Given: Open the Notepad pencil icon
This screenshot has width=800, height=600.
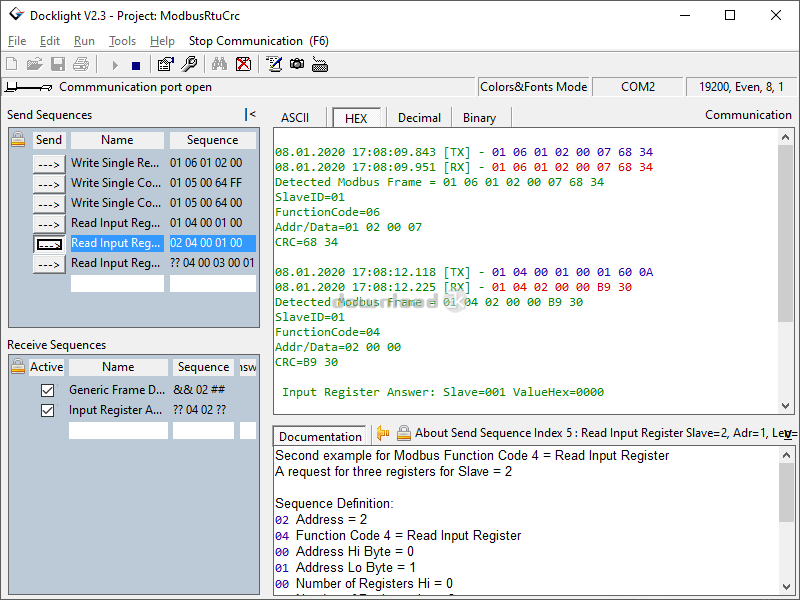Looking at the screenshot, I should tap(274, 64).
